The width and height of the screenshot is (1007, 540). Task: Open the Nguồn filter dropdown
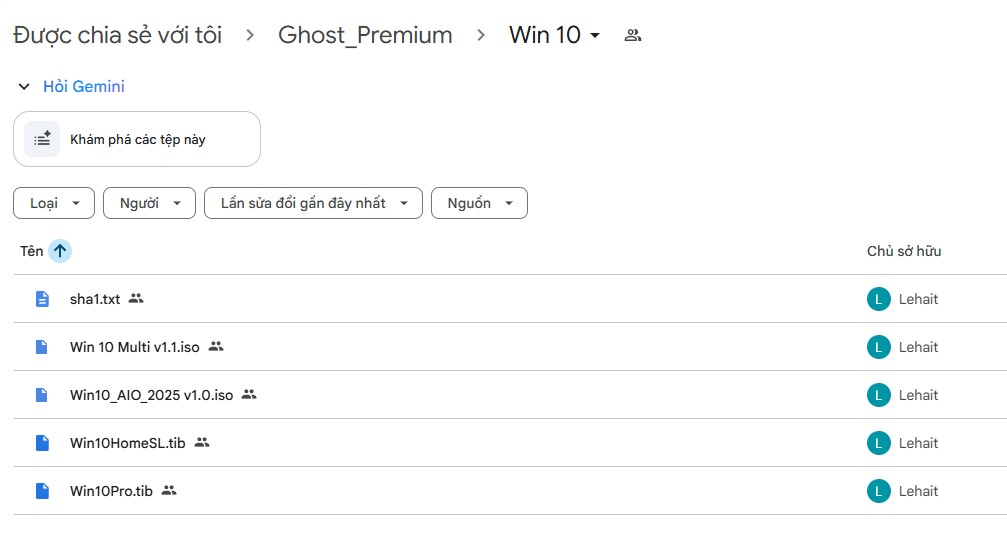479,203
